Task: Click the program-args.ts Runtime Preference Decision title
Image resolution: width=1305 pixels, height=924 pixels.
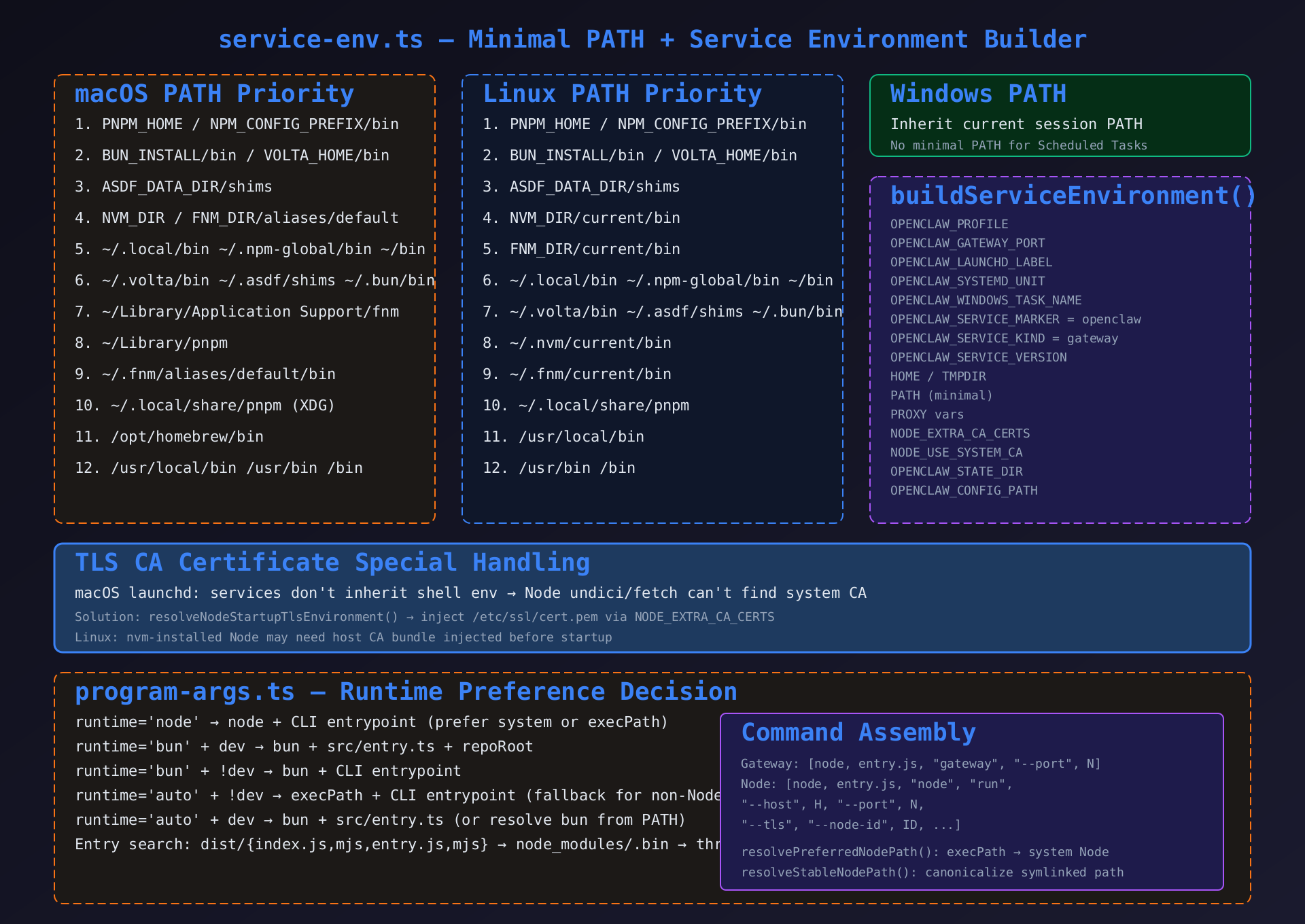Action: pos(405,692)
